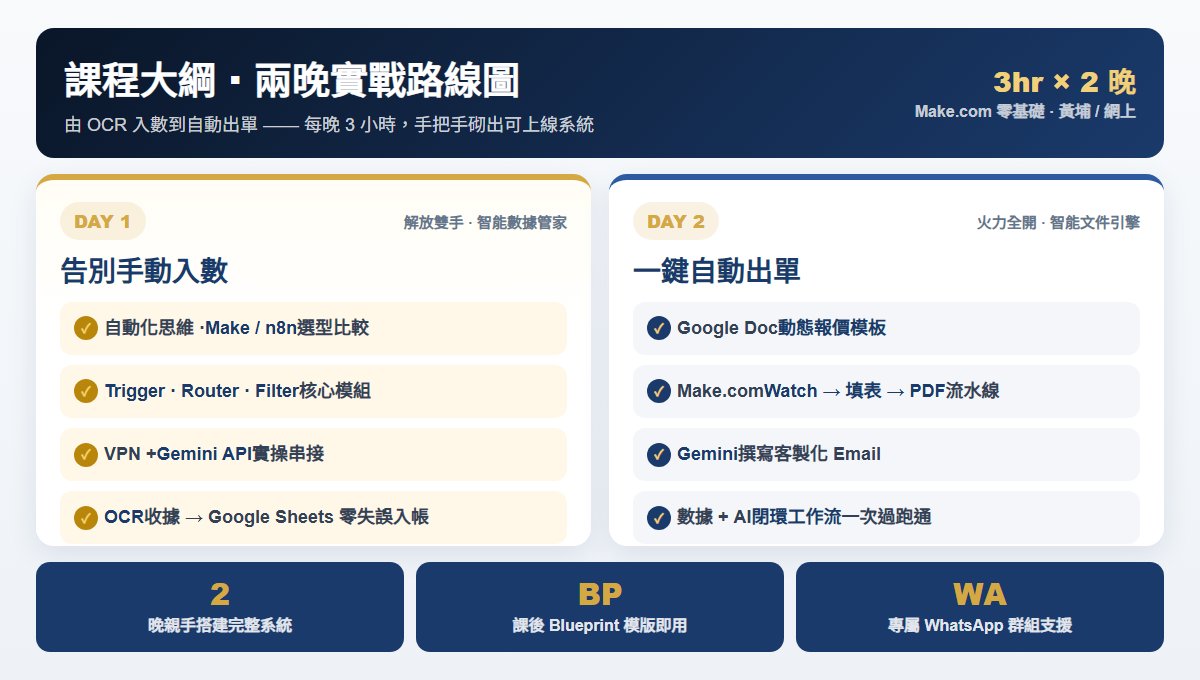Click the gold WA abbreviation
The height and width of the screenshot is (680, 1200).
980,594
